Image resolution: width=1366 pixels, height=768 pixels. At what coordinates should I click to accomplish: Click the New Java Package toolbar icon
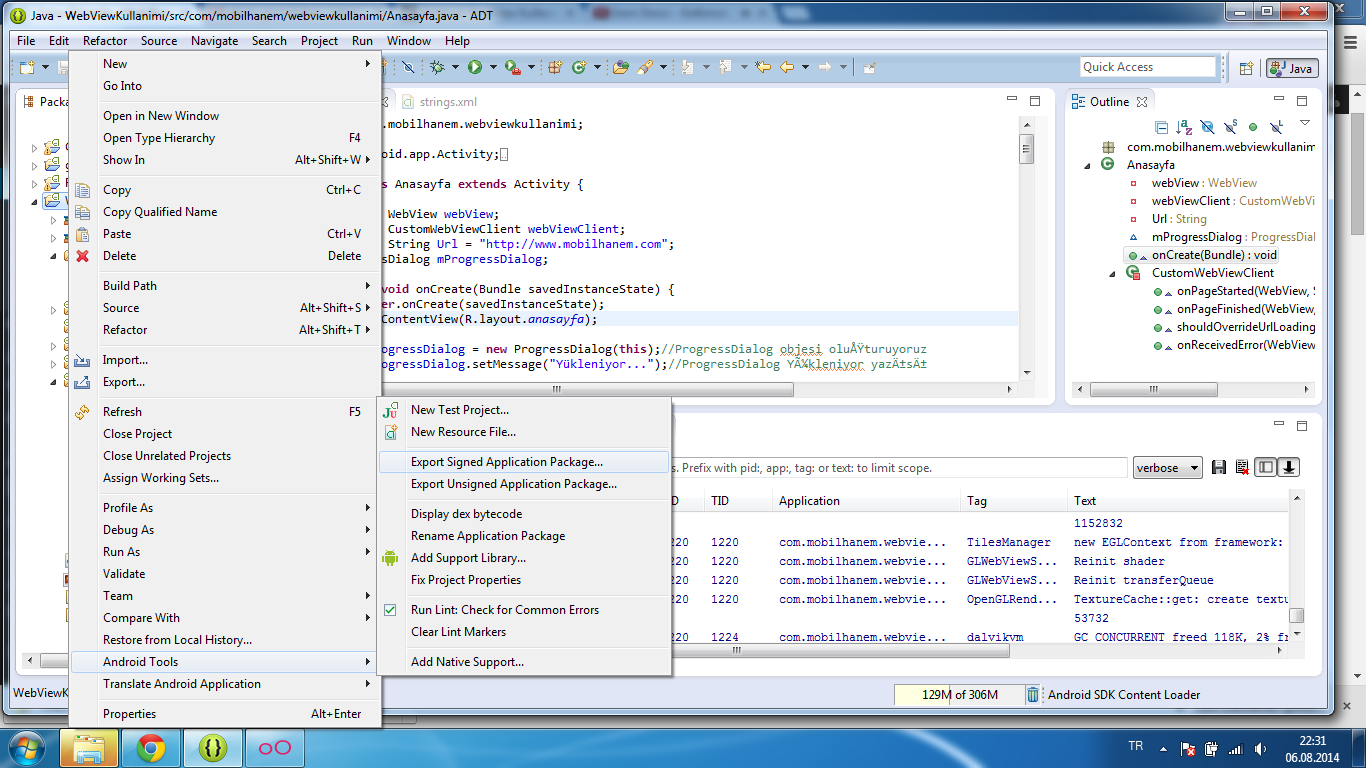[556, 67]
